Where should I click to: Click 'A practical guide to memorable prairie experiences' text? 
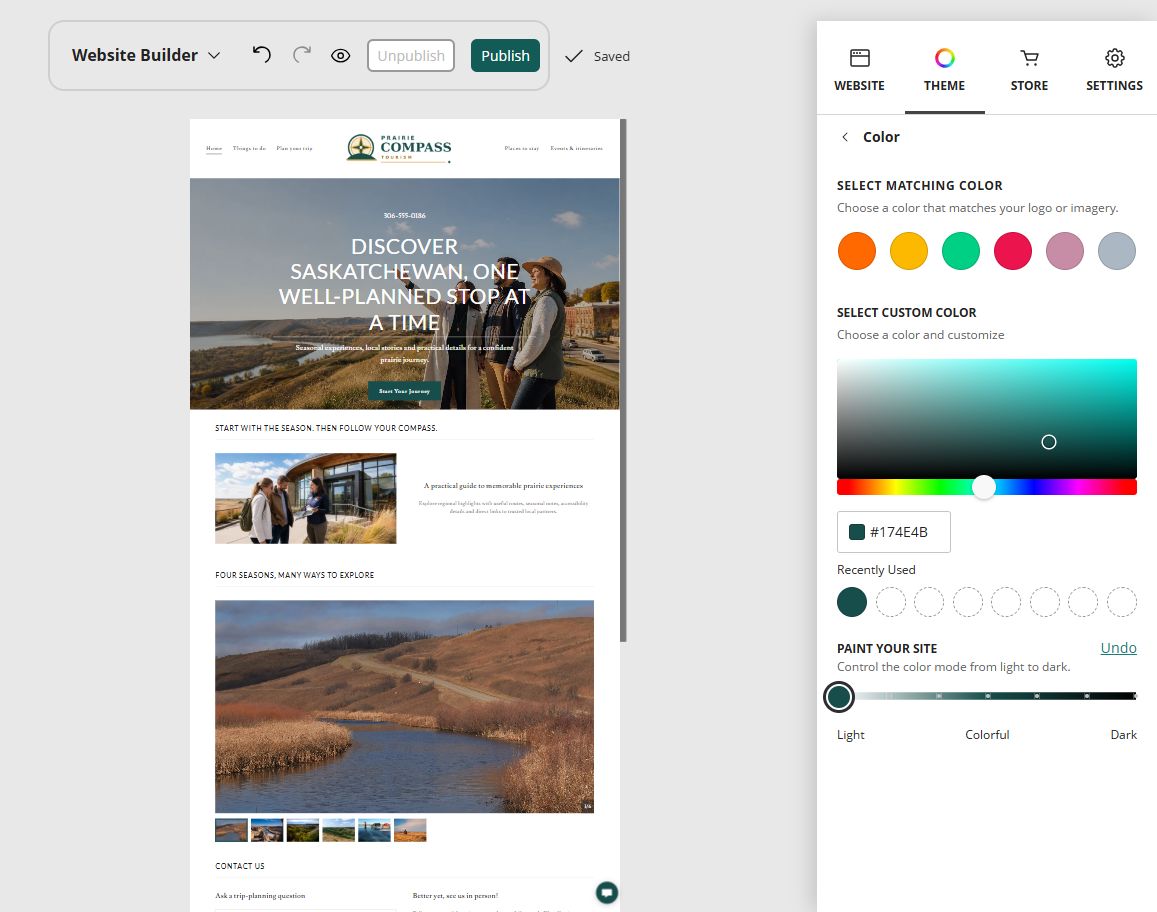[x=503, y=486]
